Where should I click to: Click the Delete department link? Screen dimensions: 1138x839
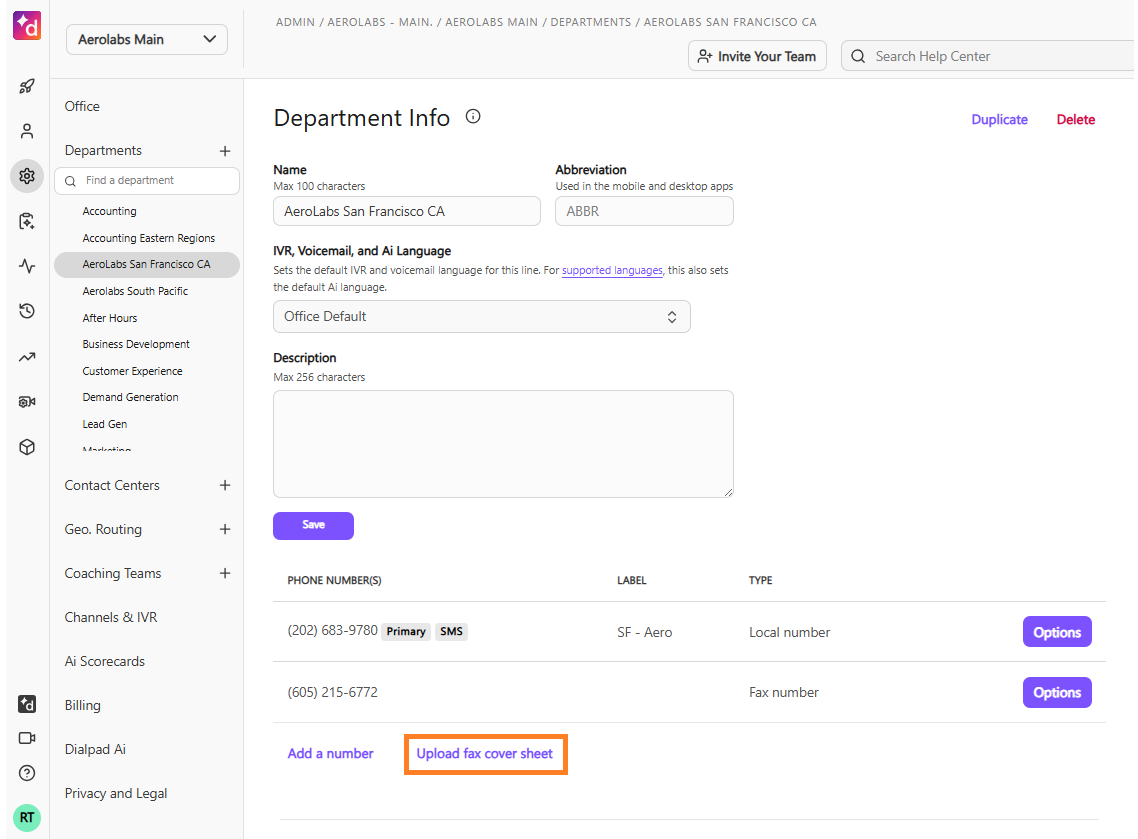click(x=1076, y=120)
